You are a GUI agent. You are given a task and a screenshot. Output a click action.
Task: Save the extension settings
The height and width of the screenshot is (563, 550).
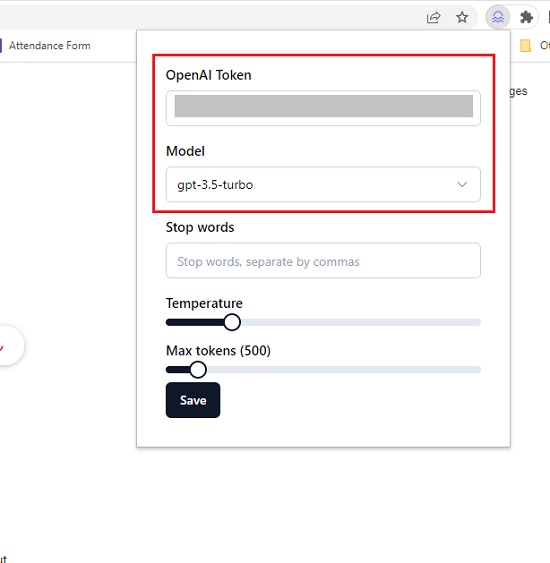click(193, 400)
